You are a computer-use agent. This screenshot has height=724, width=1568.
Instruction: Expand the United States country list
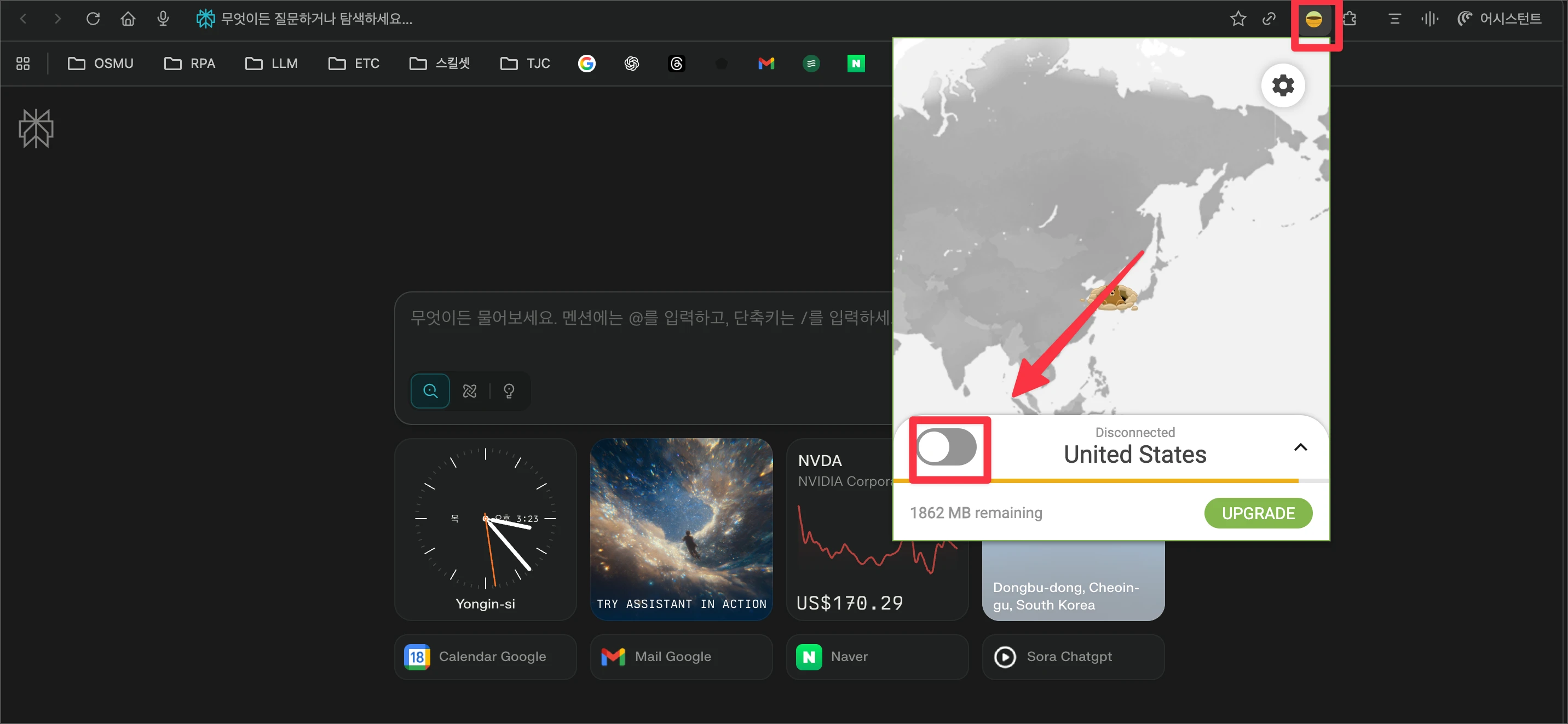(1300, 447)
